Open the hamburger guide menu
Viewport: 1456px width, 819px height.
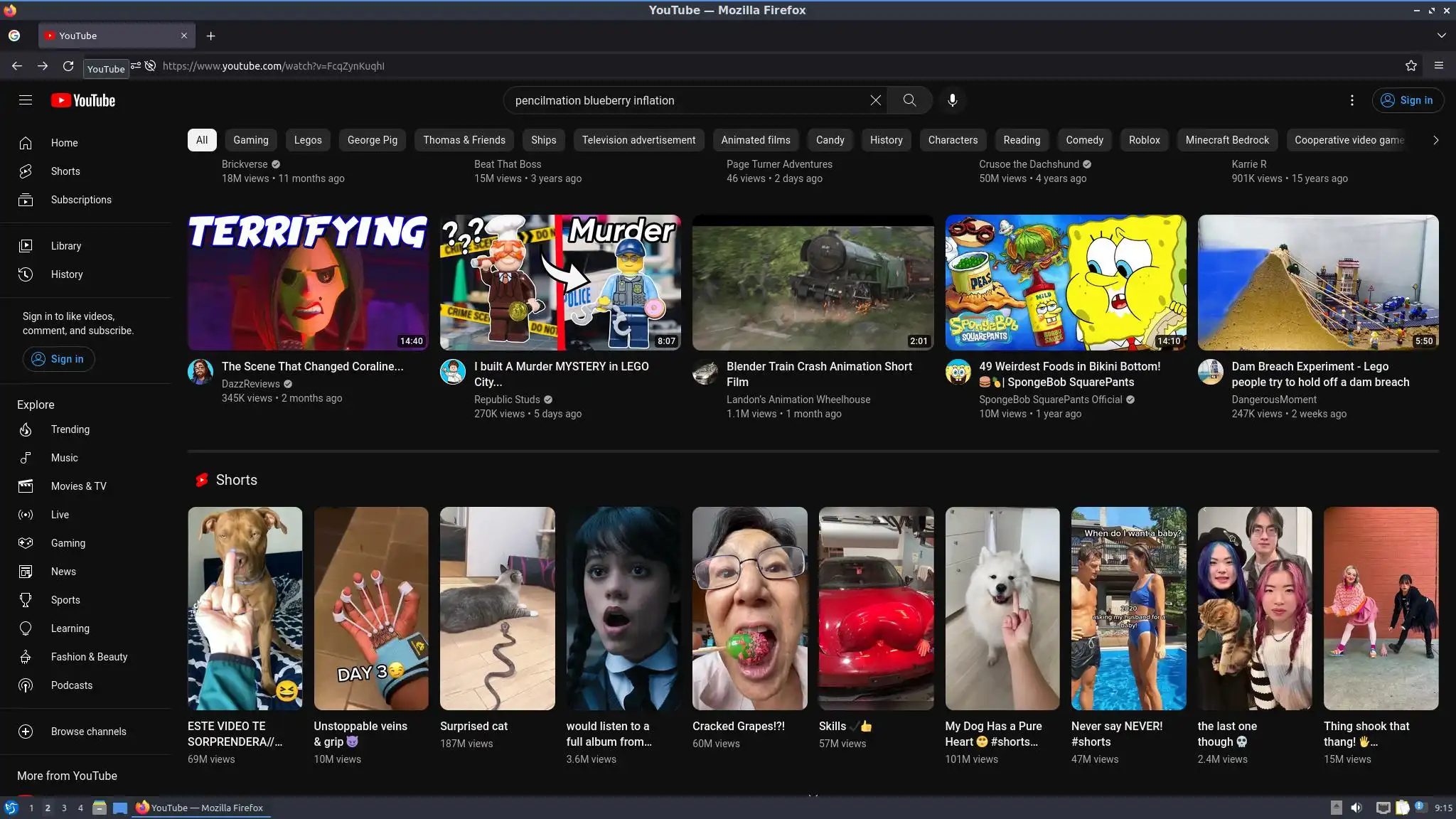click(x=26, y=100)
